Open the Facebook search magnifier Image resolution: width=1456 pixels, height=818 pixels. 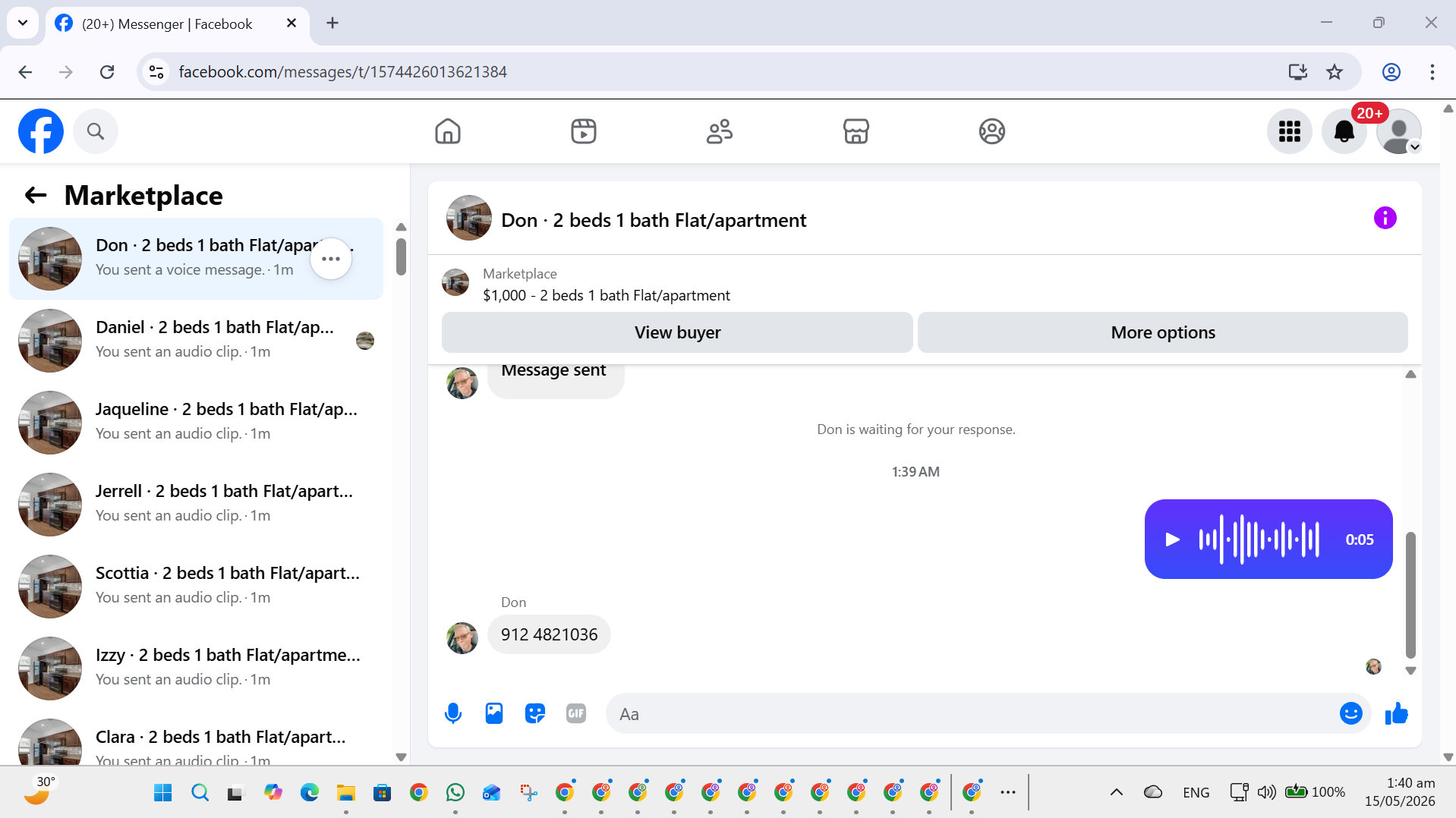96,131
